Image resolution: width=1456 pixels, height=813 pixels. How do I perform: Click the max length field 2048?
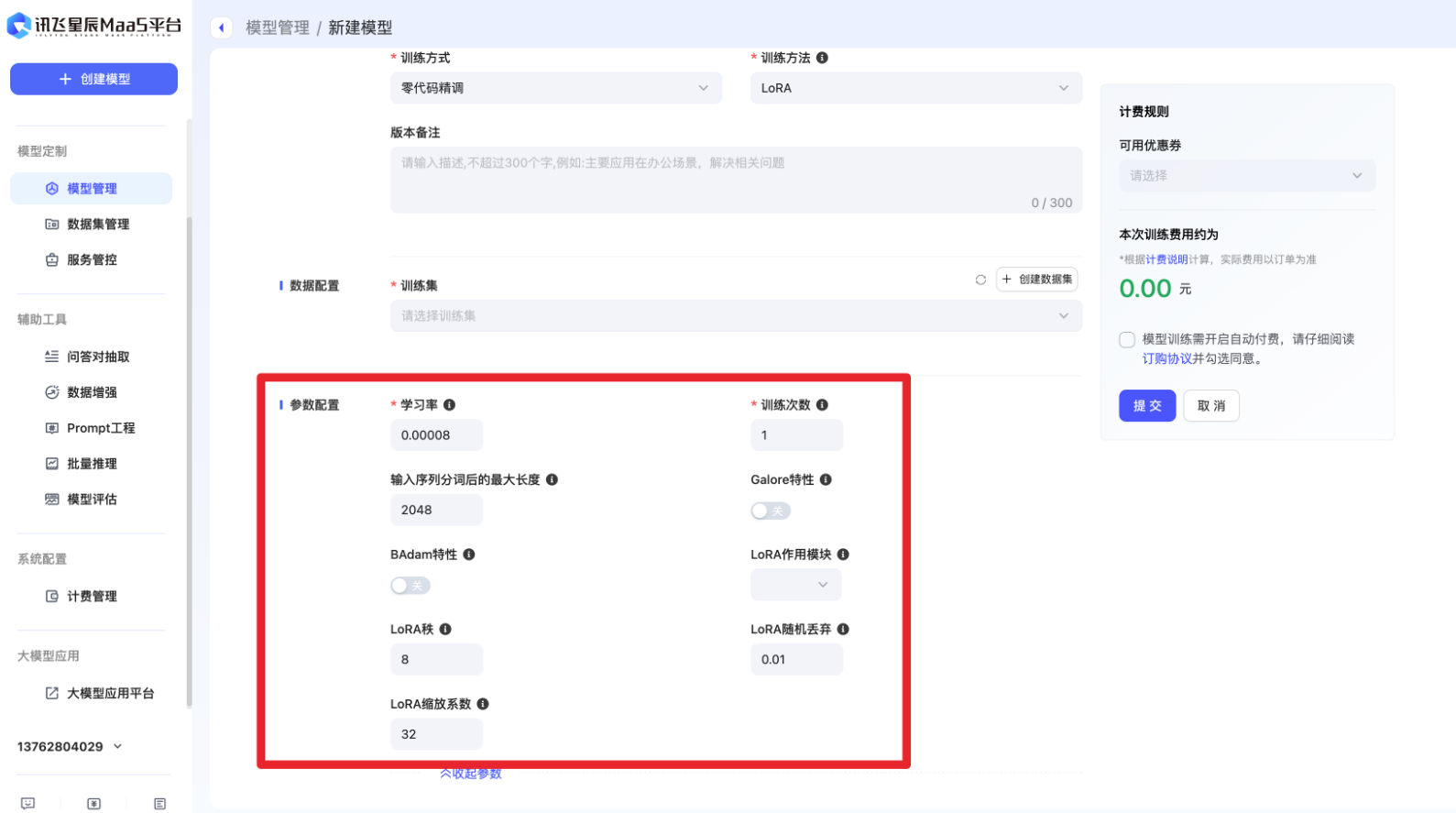(436, 510)
